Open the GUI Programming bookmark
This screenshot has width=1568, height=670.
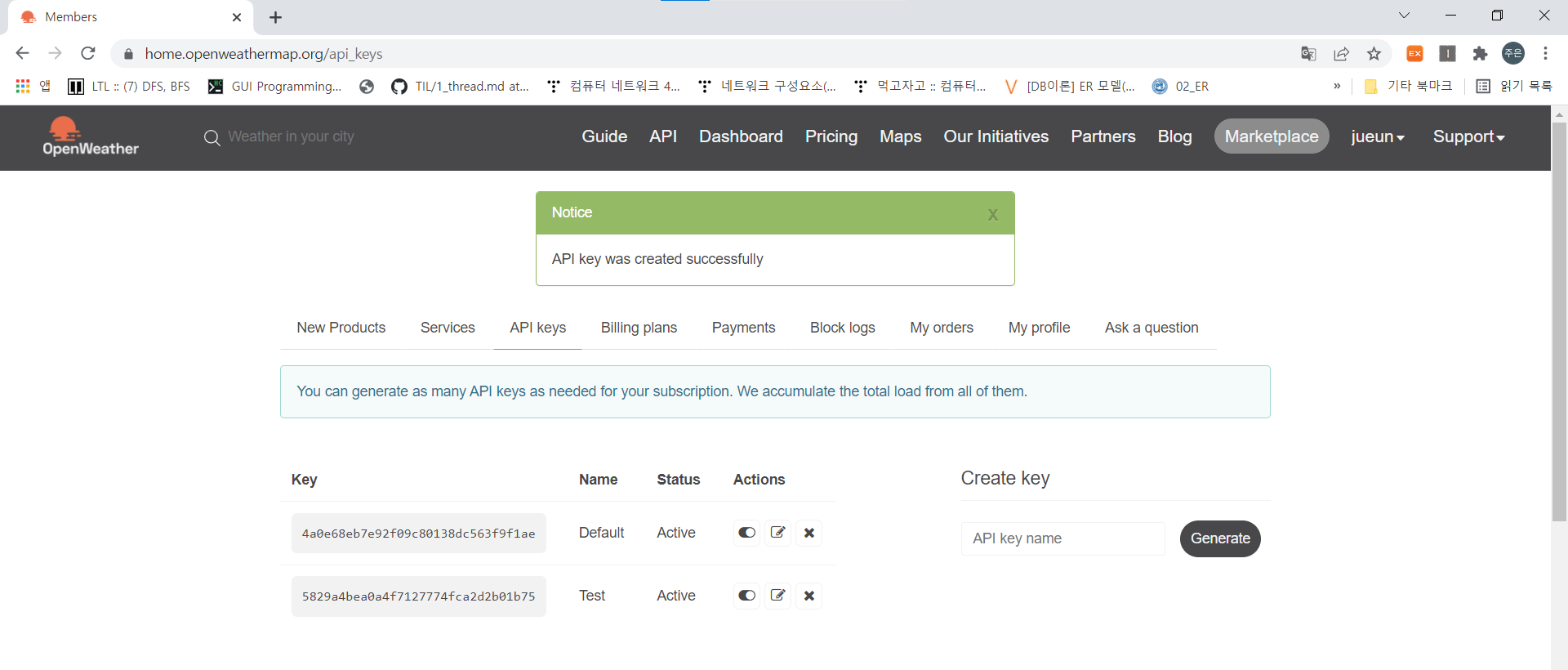[x=274, y=86]
